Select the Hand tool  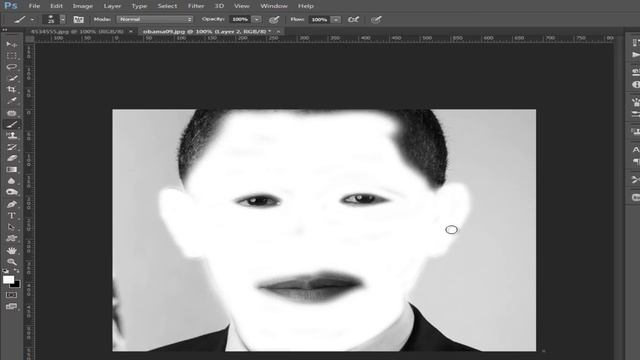click(x=11, y=250)
